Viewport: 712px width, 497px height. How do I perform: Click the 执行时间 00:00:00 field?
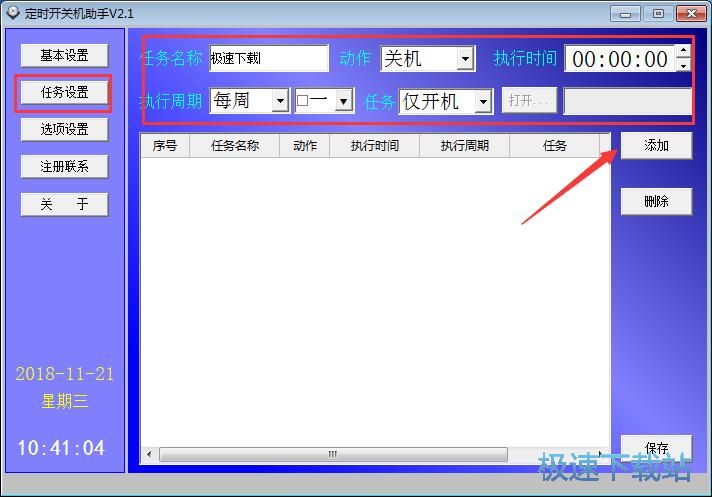619,59
